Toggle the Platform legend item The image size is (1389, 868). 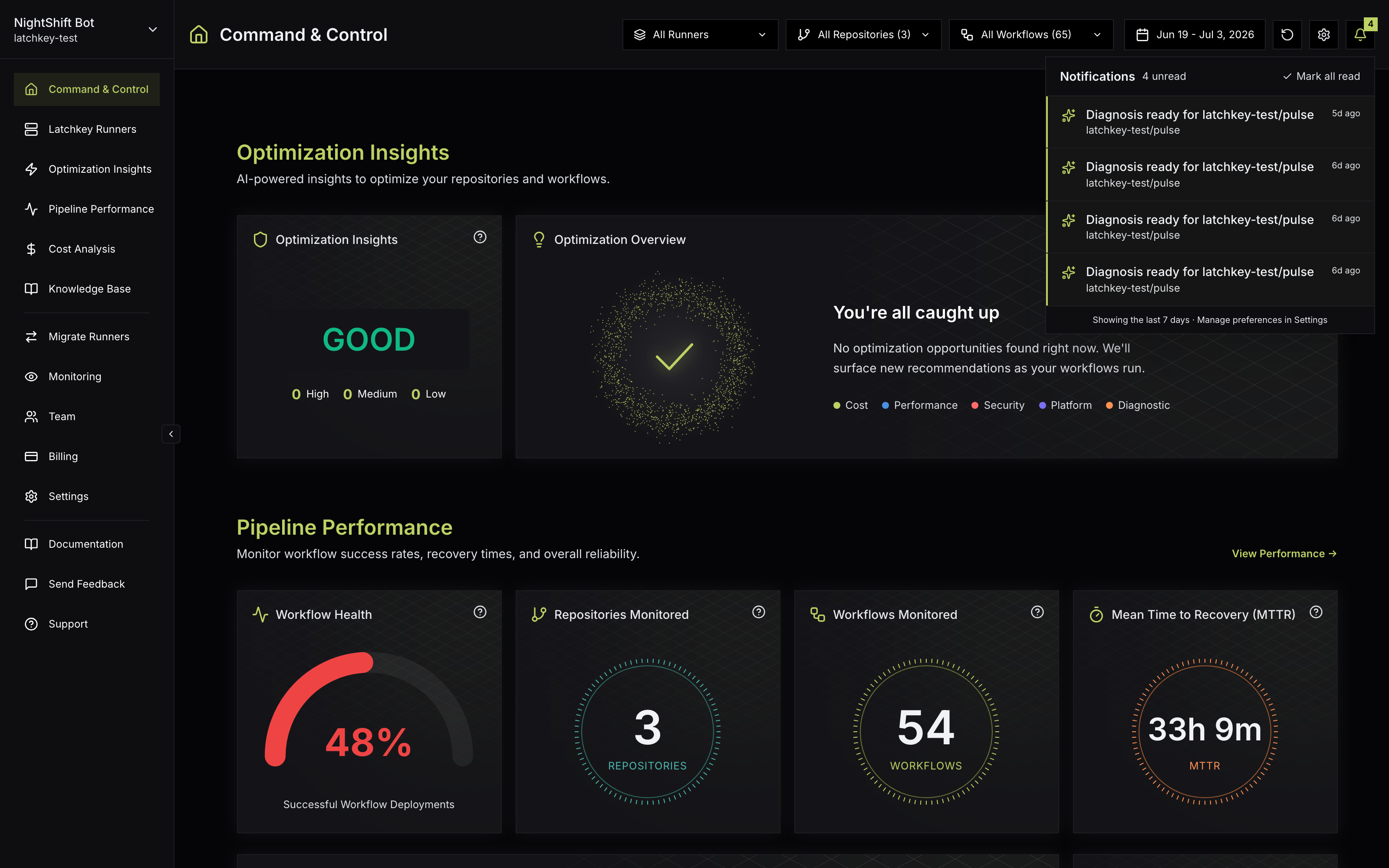pyautogui.click(x=1065, y=405)
